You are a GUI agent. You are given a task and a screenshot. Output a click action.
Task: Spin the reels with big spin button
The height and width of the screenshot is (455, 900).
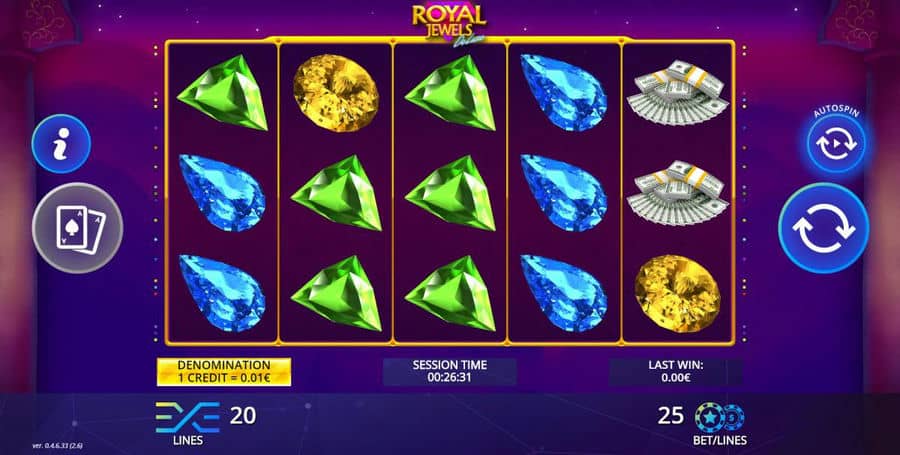coord(824,228)
